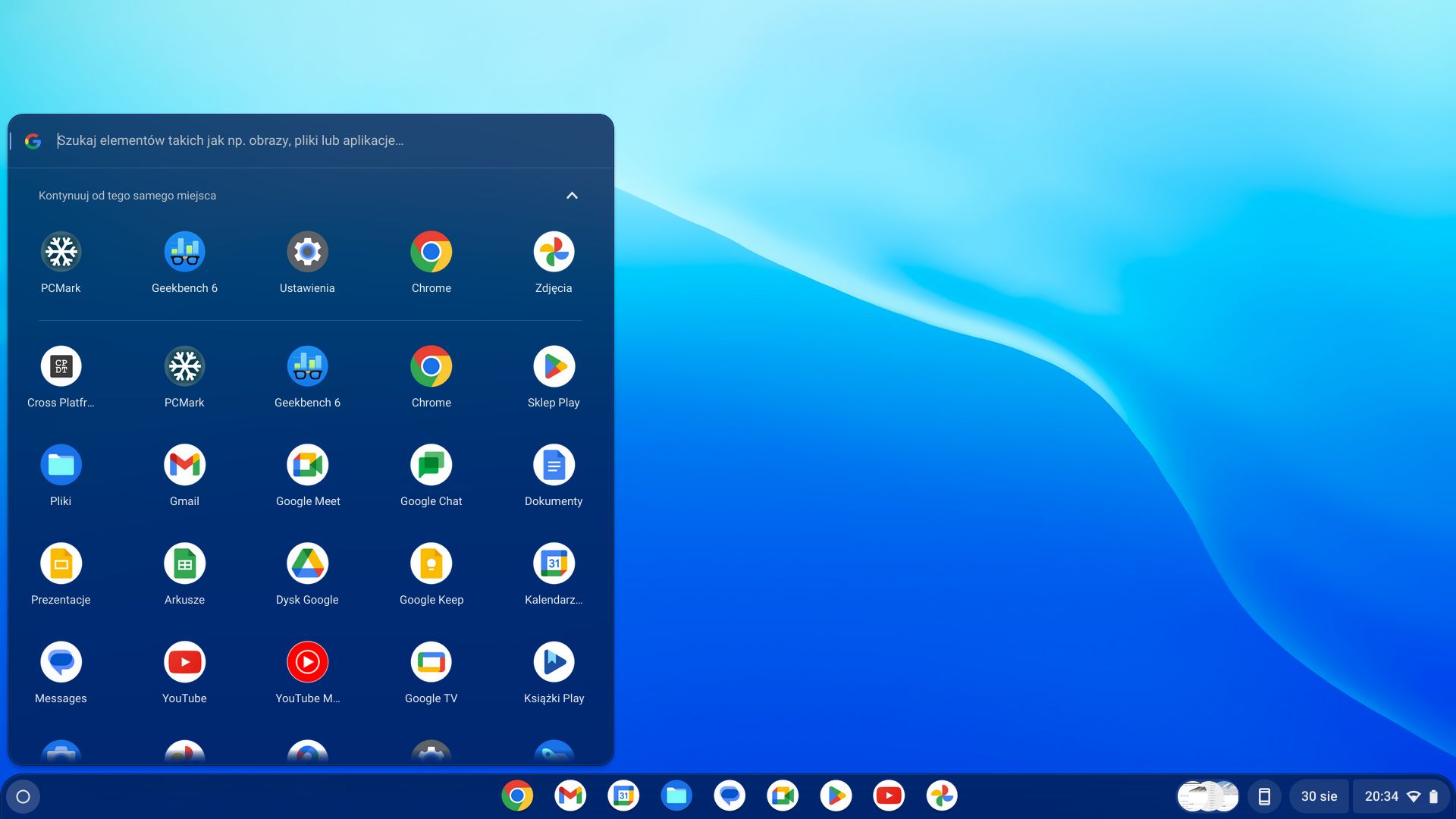1456x819 pixels.
Task: Launch Chrome from the apps grid
Action: 431,377
